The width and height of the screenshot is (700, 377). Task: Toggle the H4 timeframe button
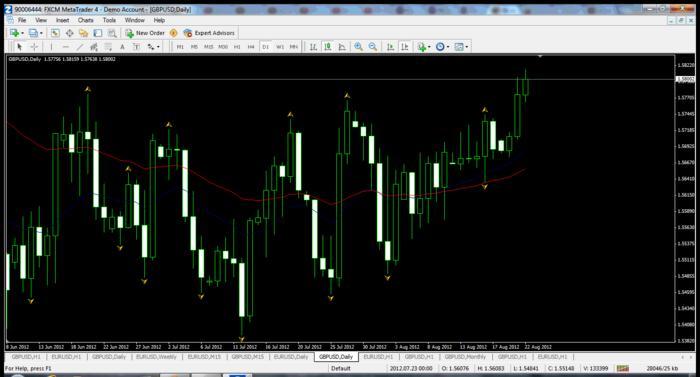point(251,46)
